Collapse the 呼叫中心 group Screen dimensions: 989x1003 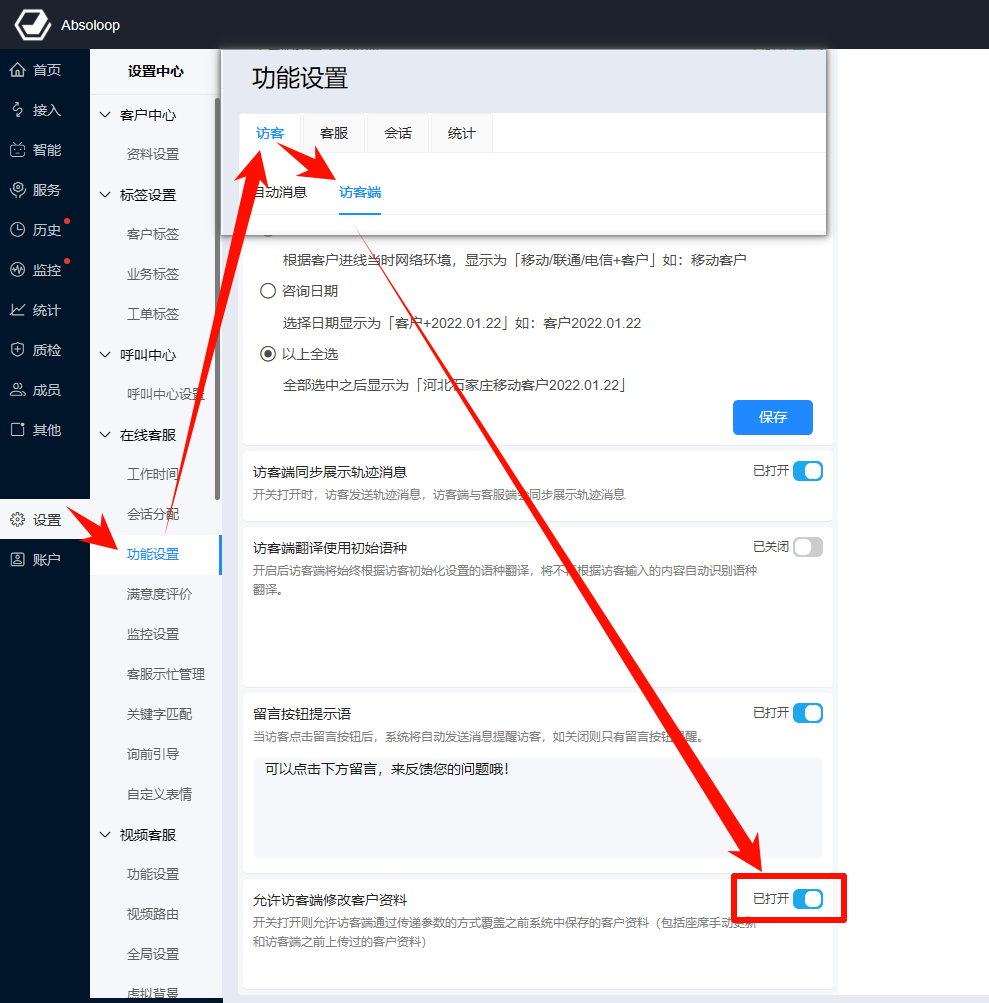point(106,355)
